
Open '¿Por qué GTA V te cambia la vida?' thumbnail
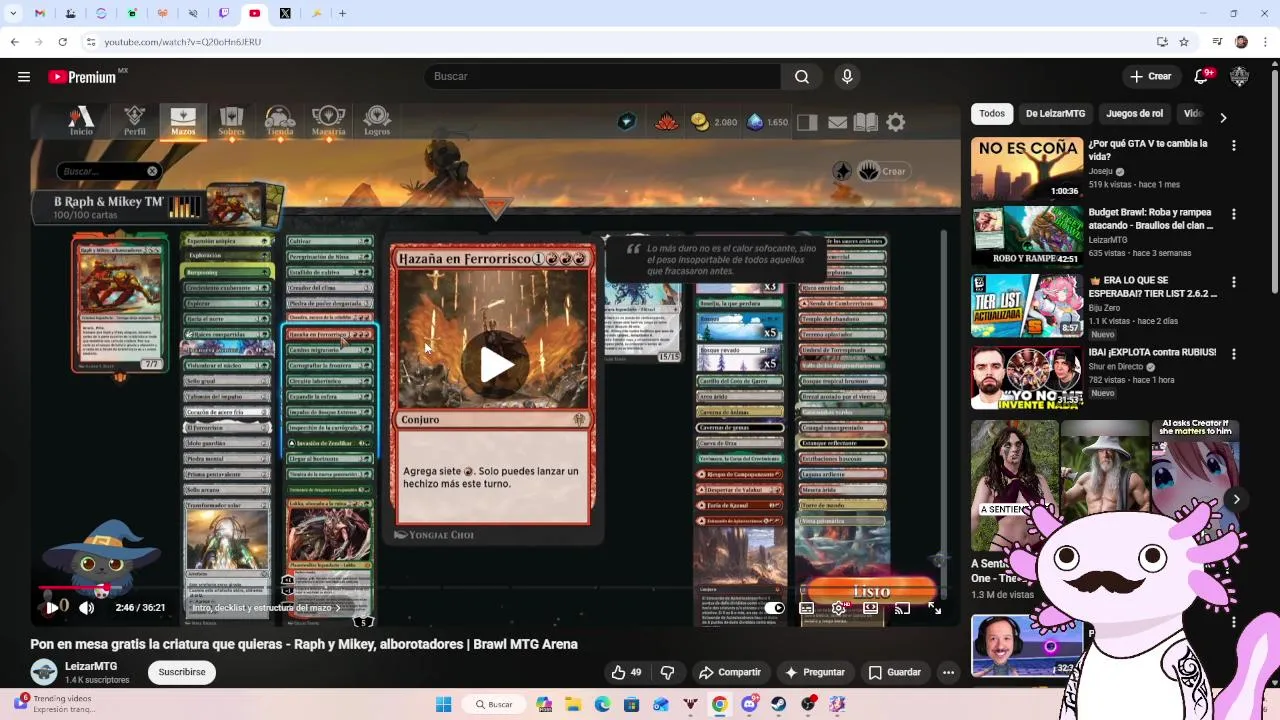click(1027, 169)
